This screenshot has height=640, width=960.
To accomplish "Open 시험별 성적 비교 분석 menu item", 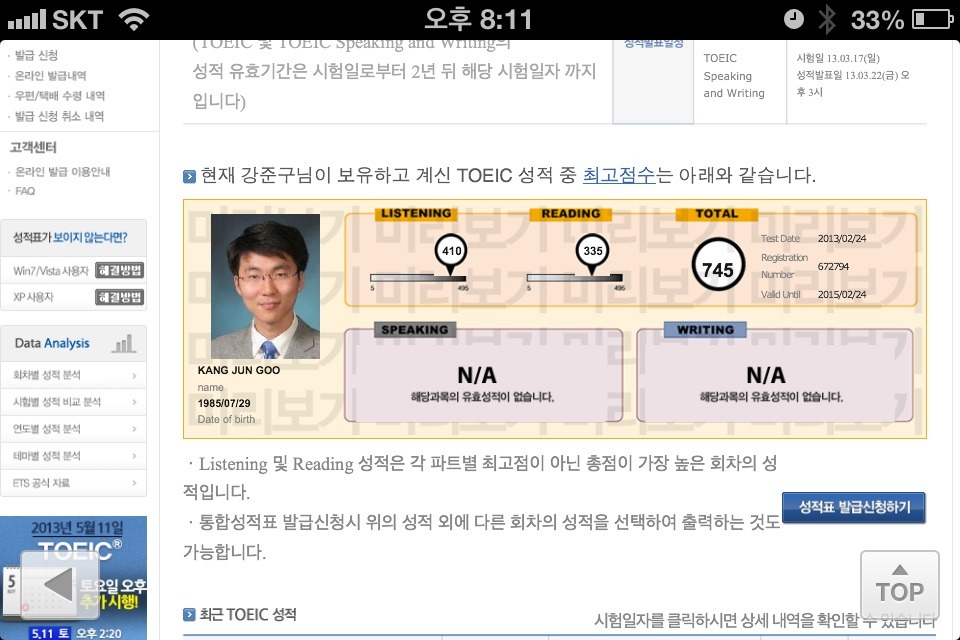I will click(73, 402).
